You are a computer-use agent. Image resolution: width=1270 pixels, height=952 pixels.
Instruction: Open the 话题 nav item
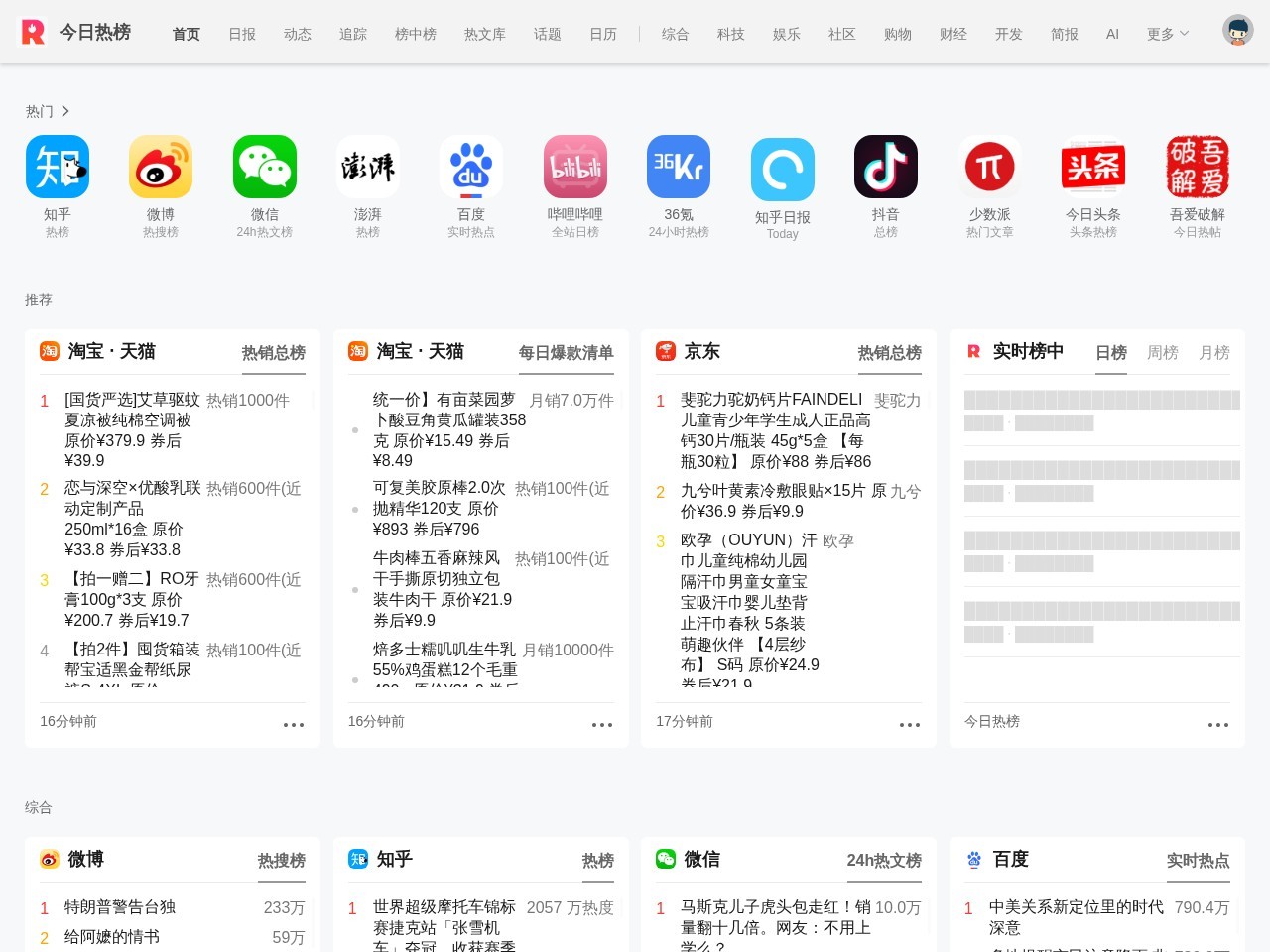(x=548, y=34)
